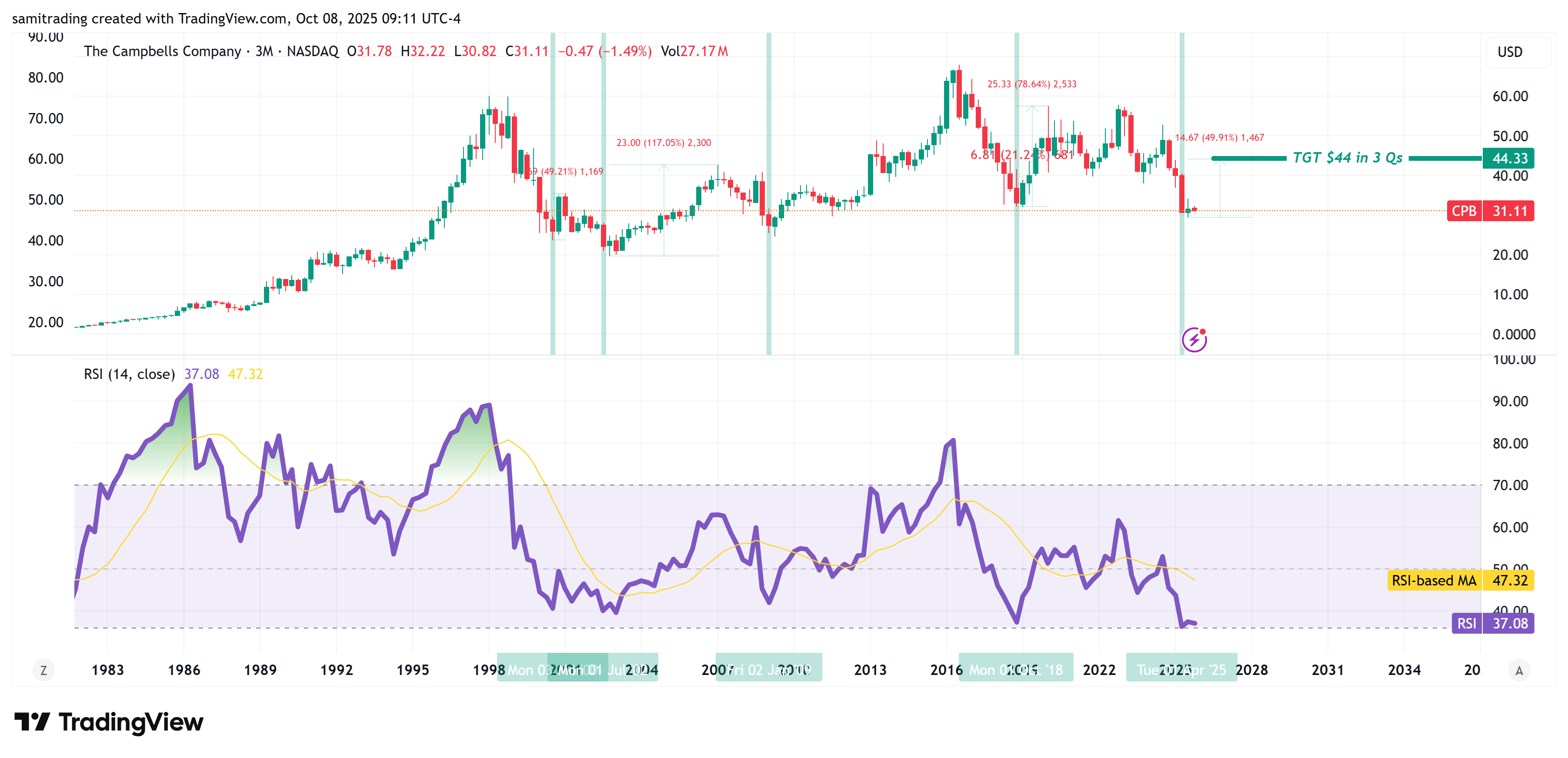Click the '25.33 (78.64%) 2,533' measurement label

coord(1032,84)
